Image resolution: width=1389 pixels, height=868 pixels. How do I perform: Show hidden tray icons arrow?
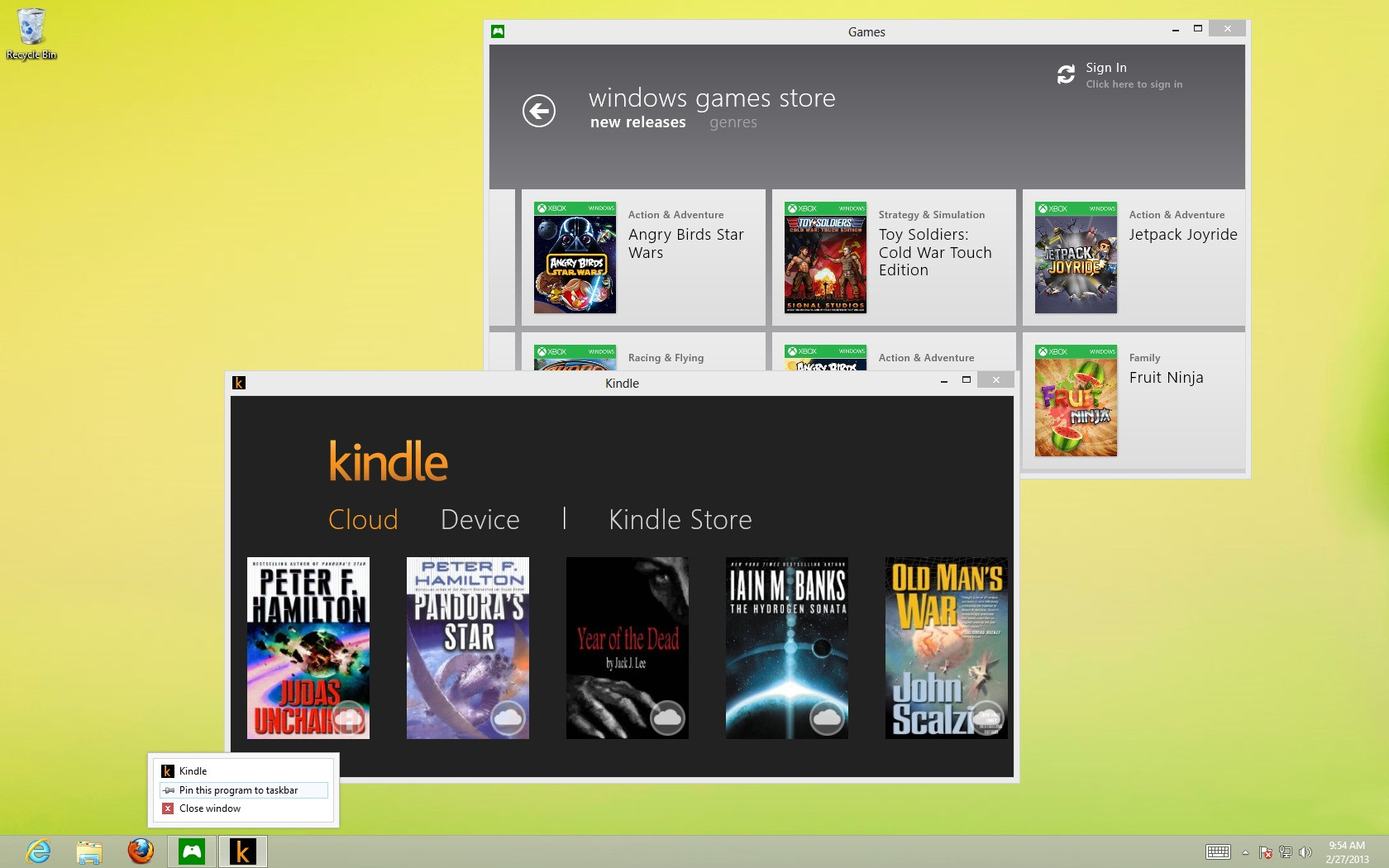click(1245, 852)
